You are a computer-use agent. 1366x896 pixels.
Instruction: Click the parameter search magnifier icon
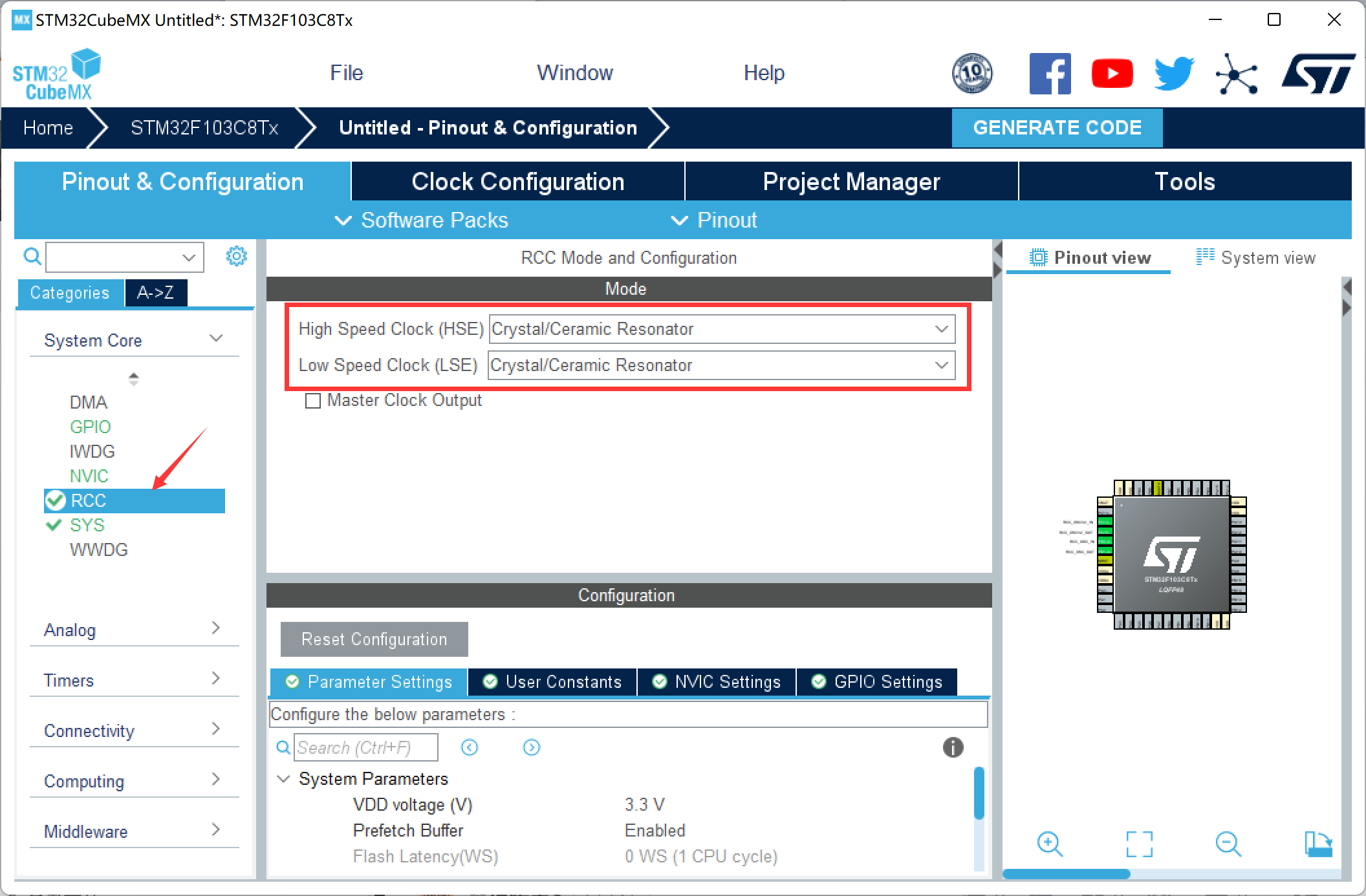pyautogui.click(x=283, y=747)
